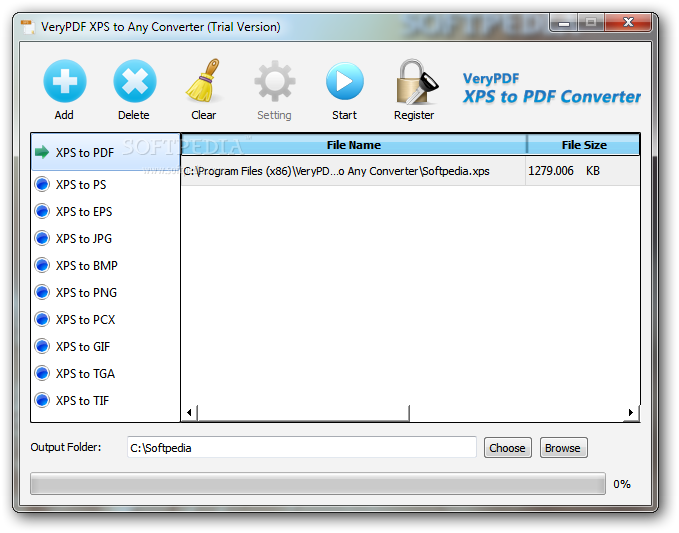Viewport: 679px width, 533px height.
Task: Click the app icon in title bar
Action: click(x=28, y=27)
